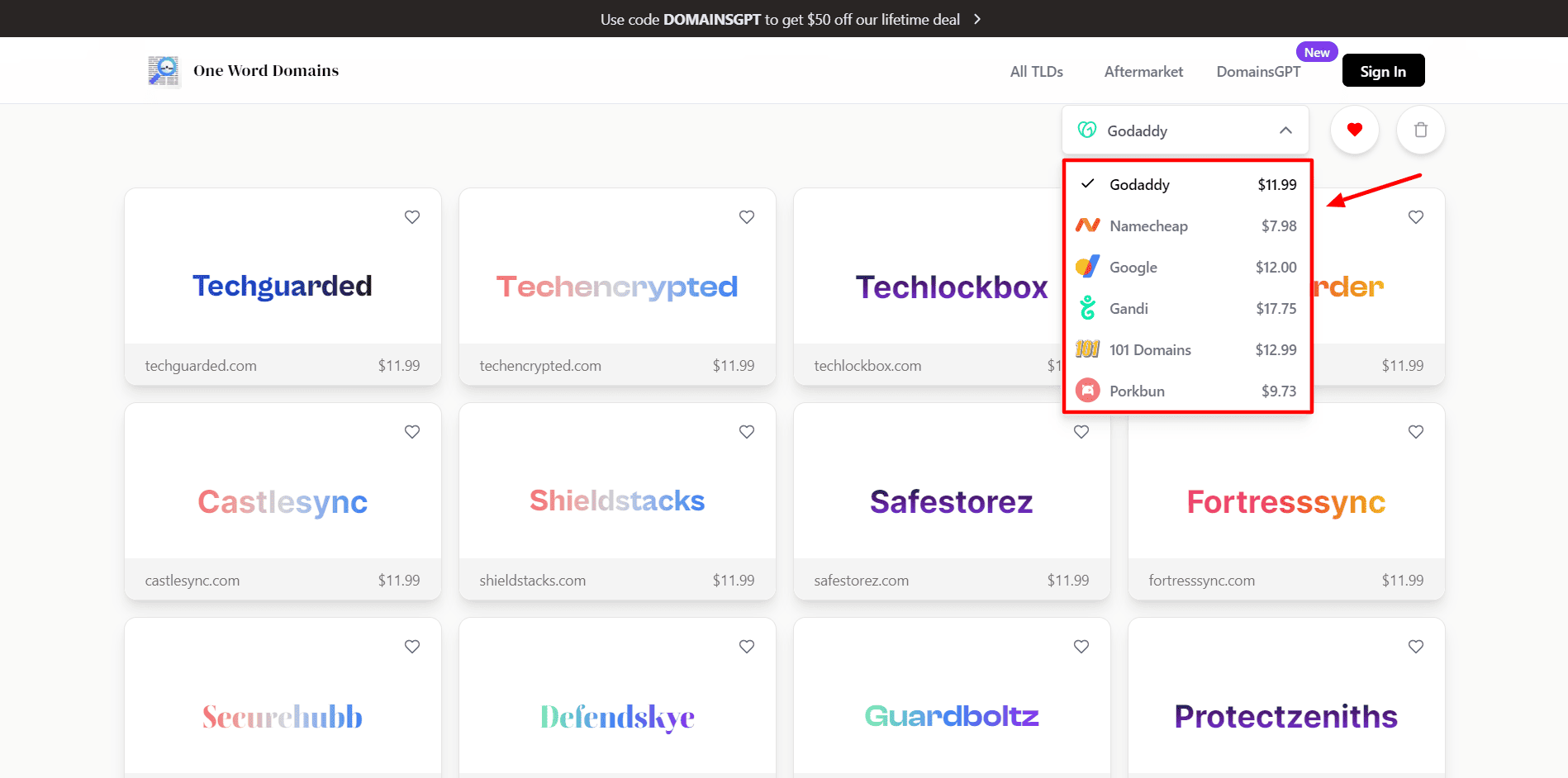Go to the Aftermarket page
The width and height of the screenshot is (1568, 778).
coord(1143,72)
